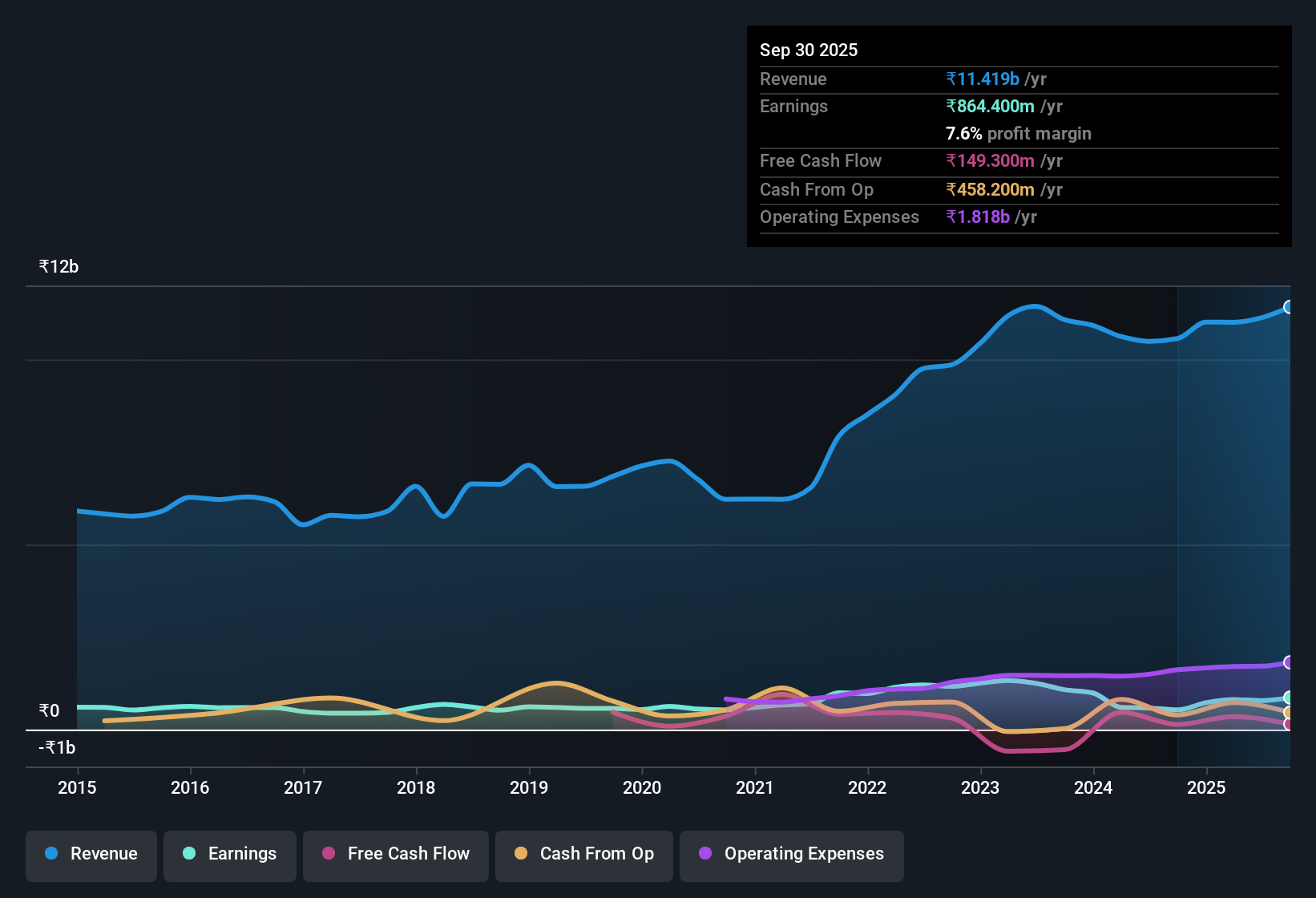Open the Cash From Op legend entry details

(x=583, y=854)
